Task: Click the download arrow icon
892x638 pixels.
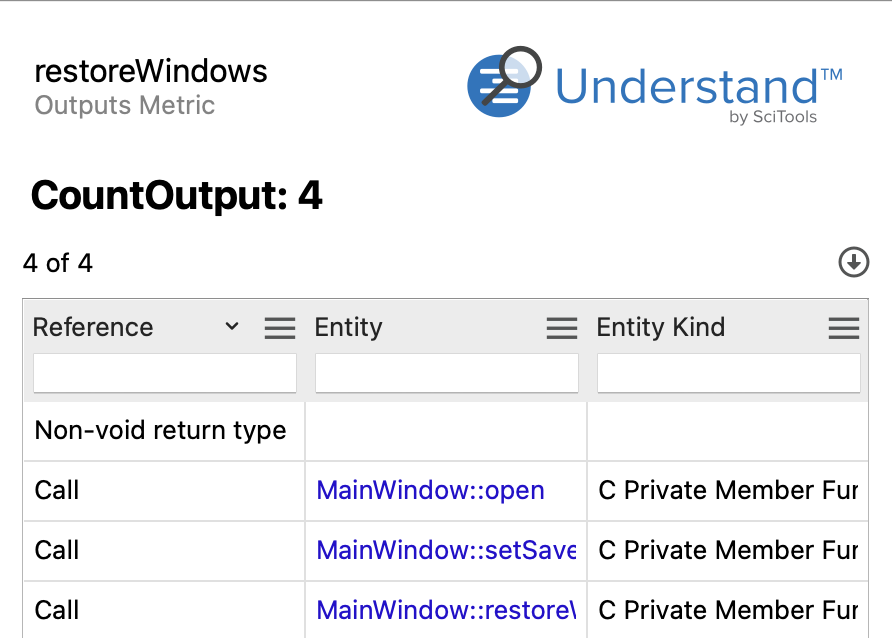Action: pyautogui.click(x=853, y=262)
